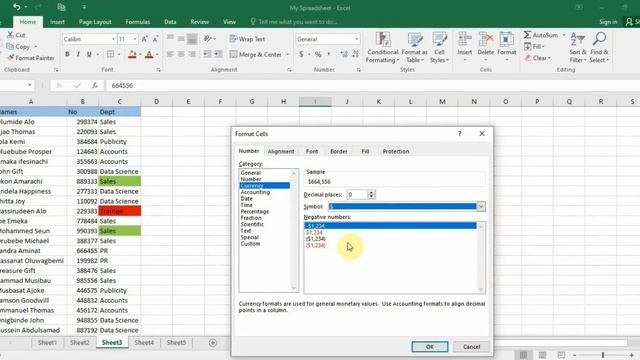Click Sign in link
Image resolution: width=640 pixels, height=360 pixels.
608,22
